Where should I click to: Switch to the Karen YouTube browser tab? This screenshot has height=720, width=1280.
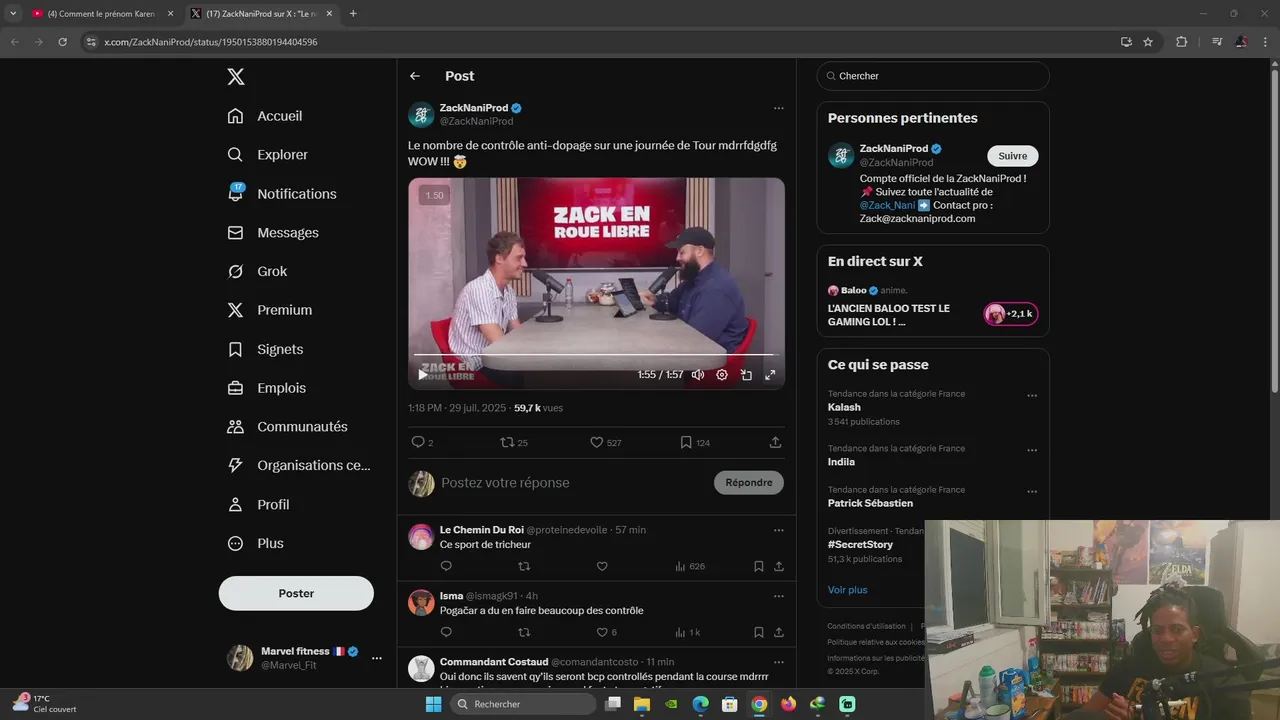[100, 14]
